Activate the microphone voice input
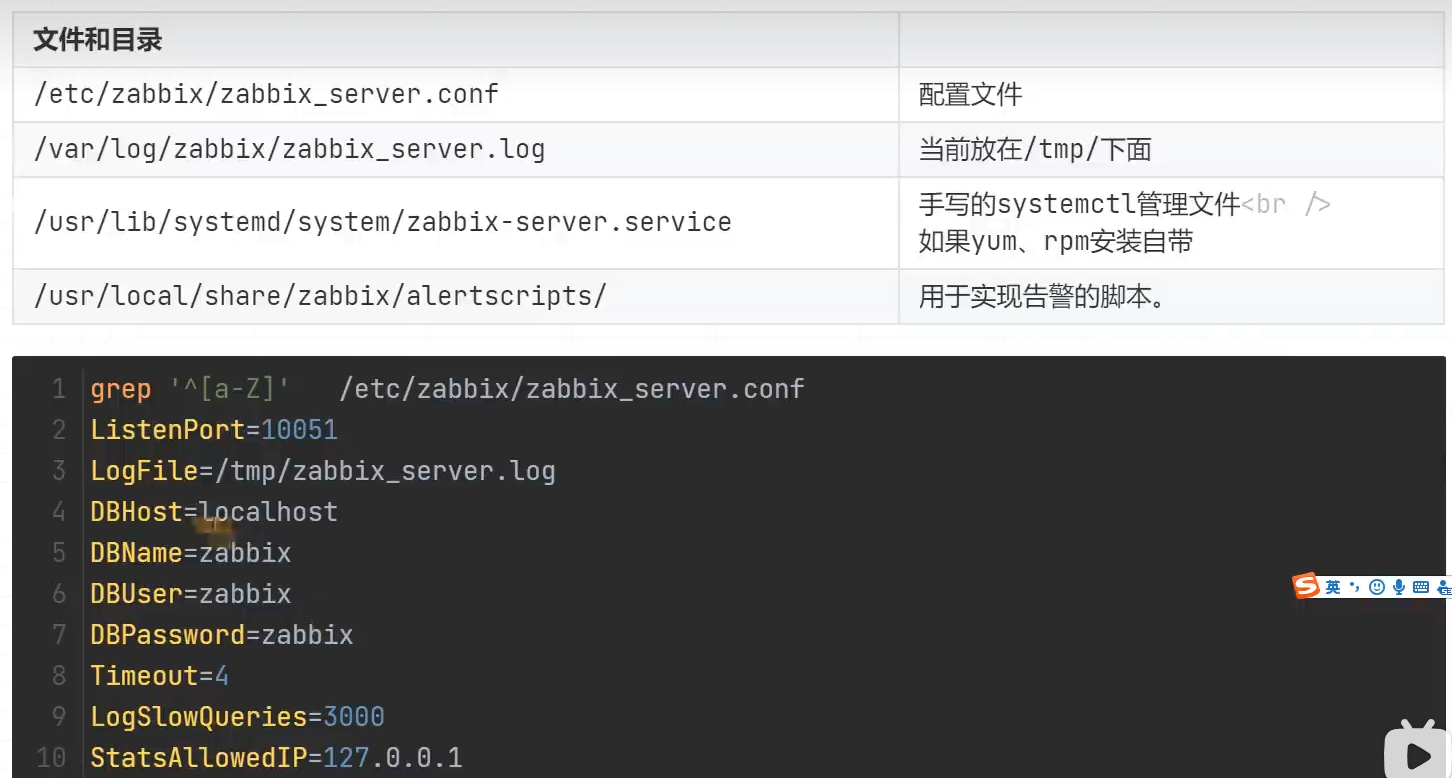 1399,587
